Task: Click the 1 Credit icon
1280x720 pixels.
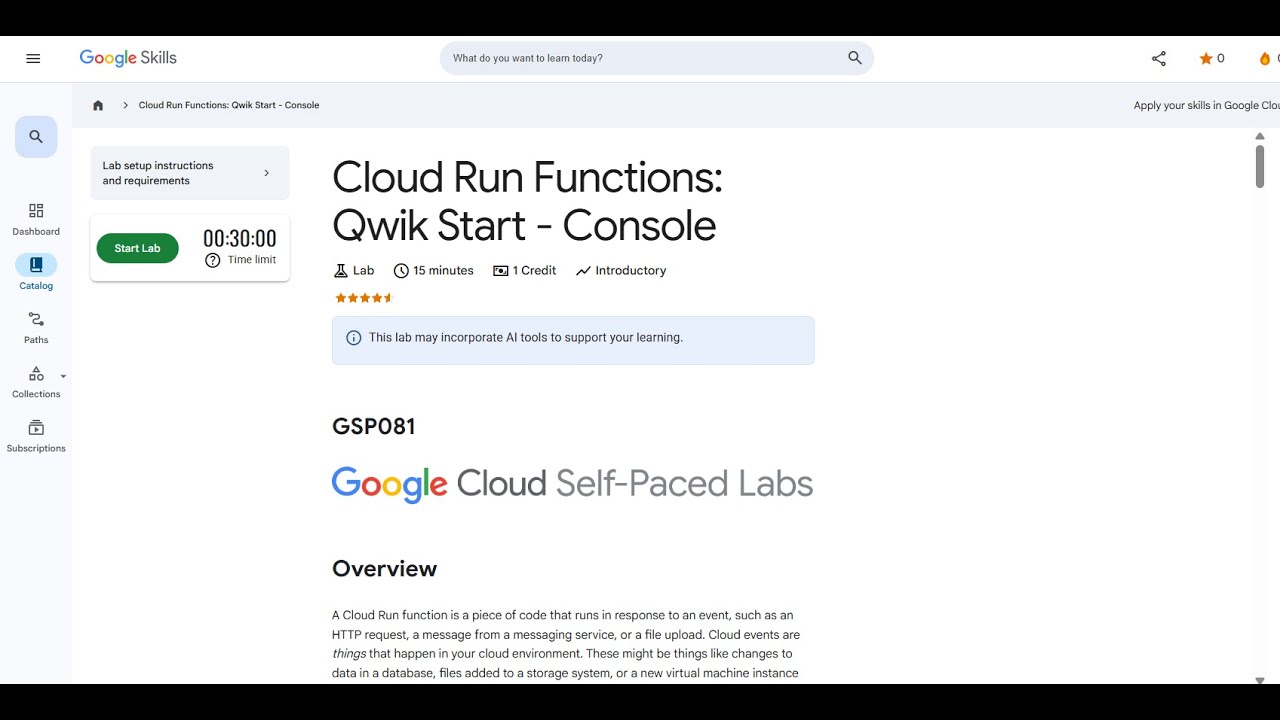Action: (x=501, y=270)
